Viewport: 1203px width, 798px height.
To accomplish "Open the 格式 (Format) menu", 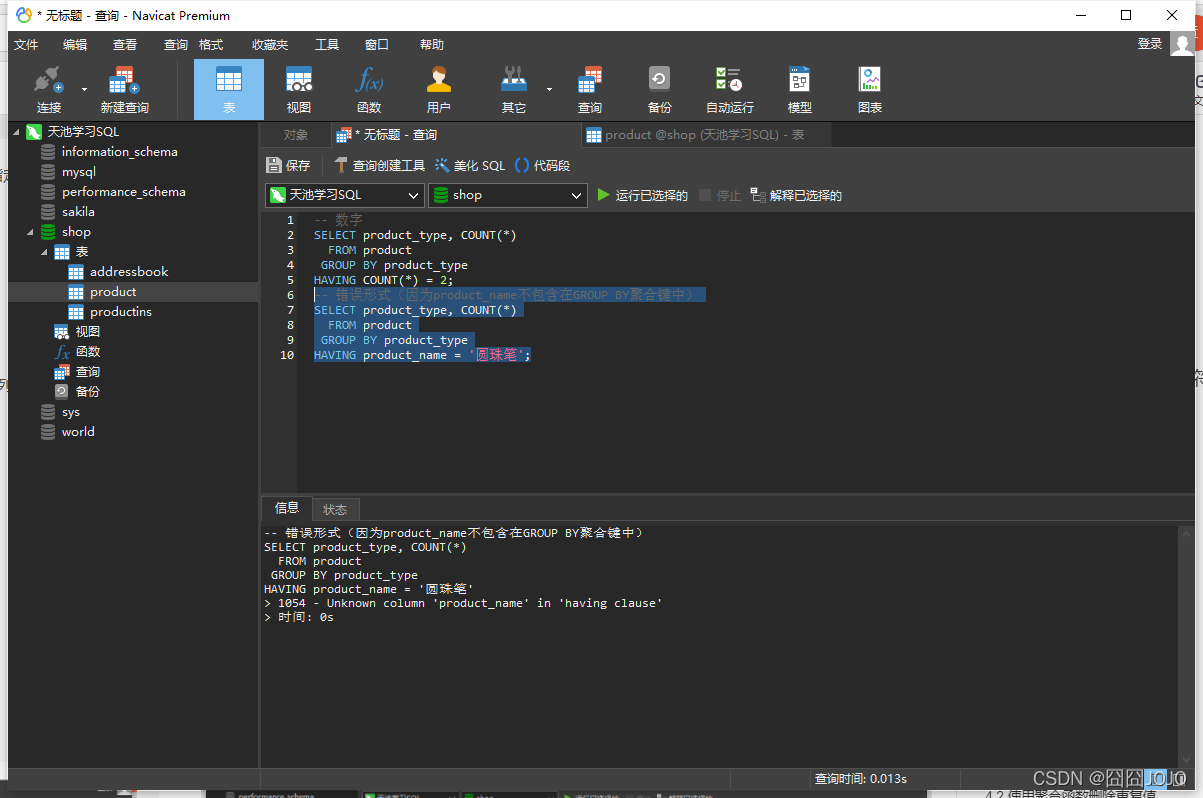I will [211, 44].
